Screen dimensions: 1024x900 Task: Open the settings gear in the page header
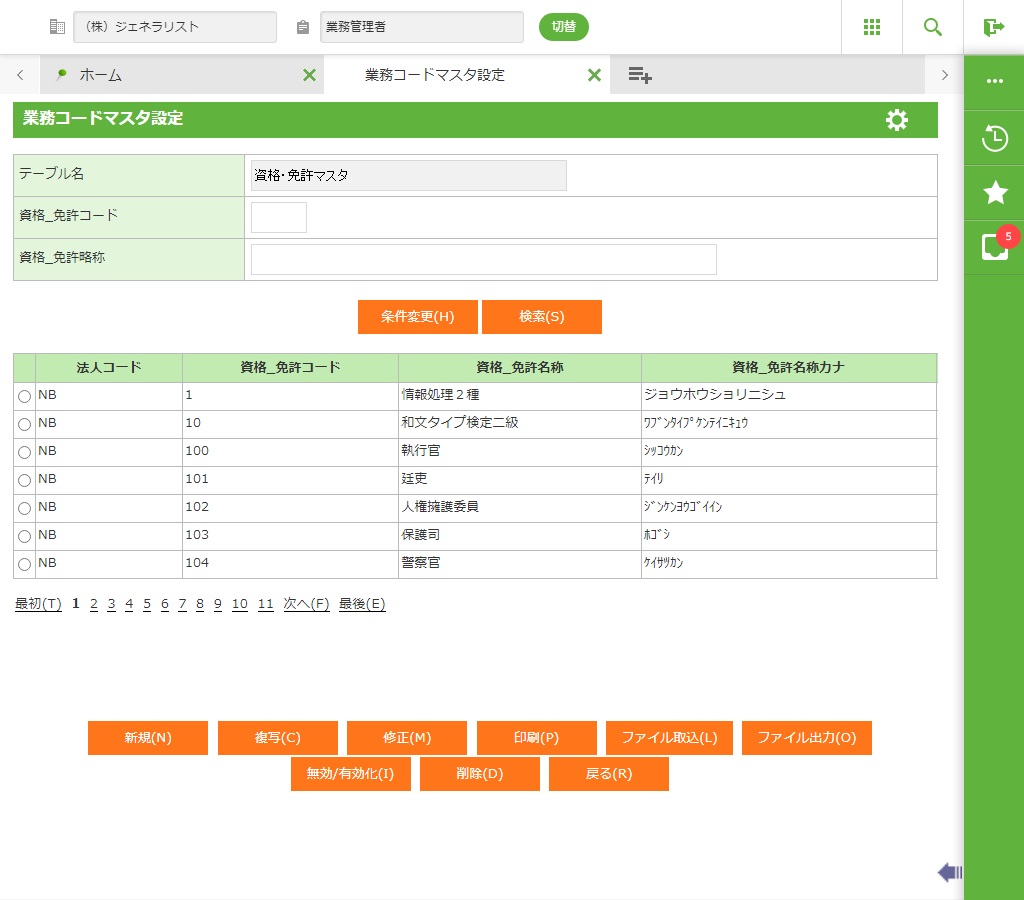click(897, 120)
